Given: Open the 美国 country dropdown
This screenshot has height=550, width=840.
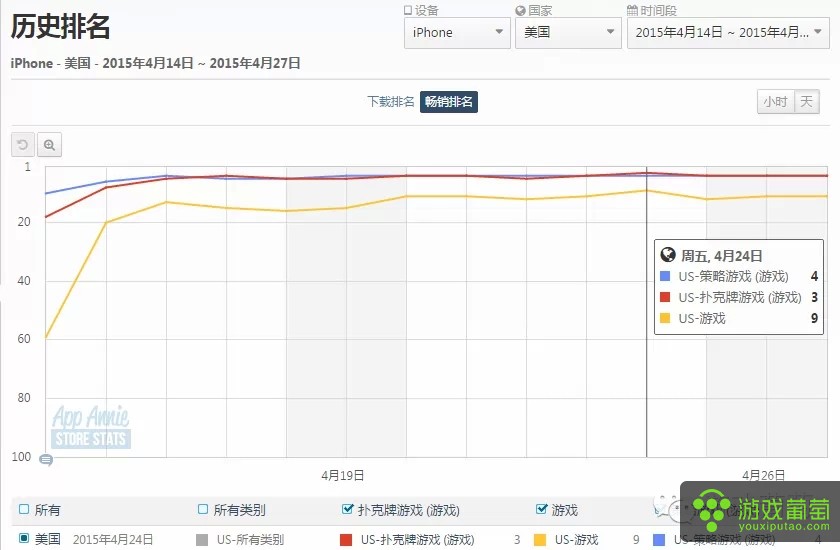Looking at the screenshot, I should [x=568, y=33].
